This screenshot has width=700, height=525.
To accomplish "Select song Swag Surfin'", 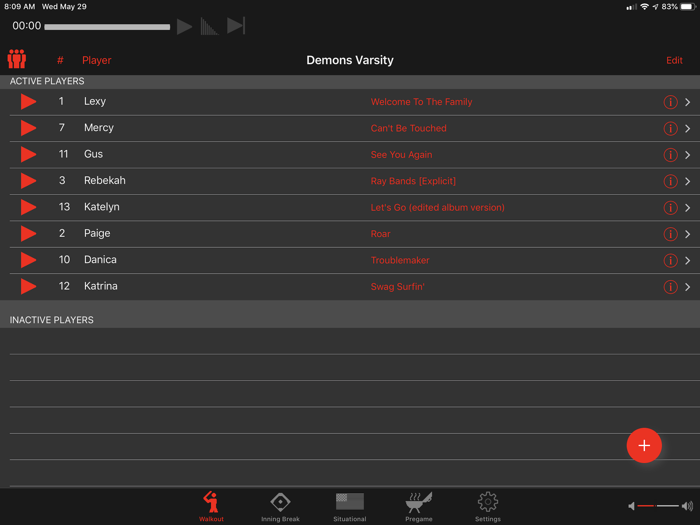I will pos(397,286).
